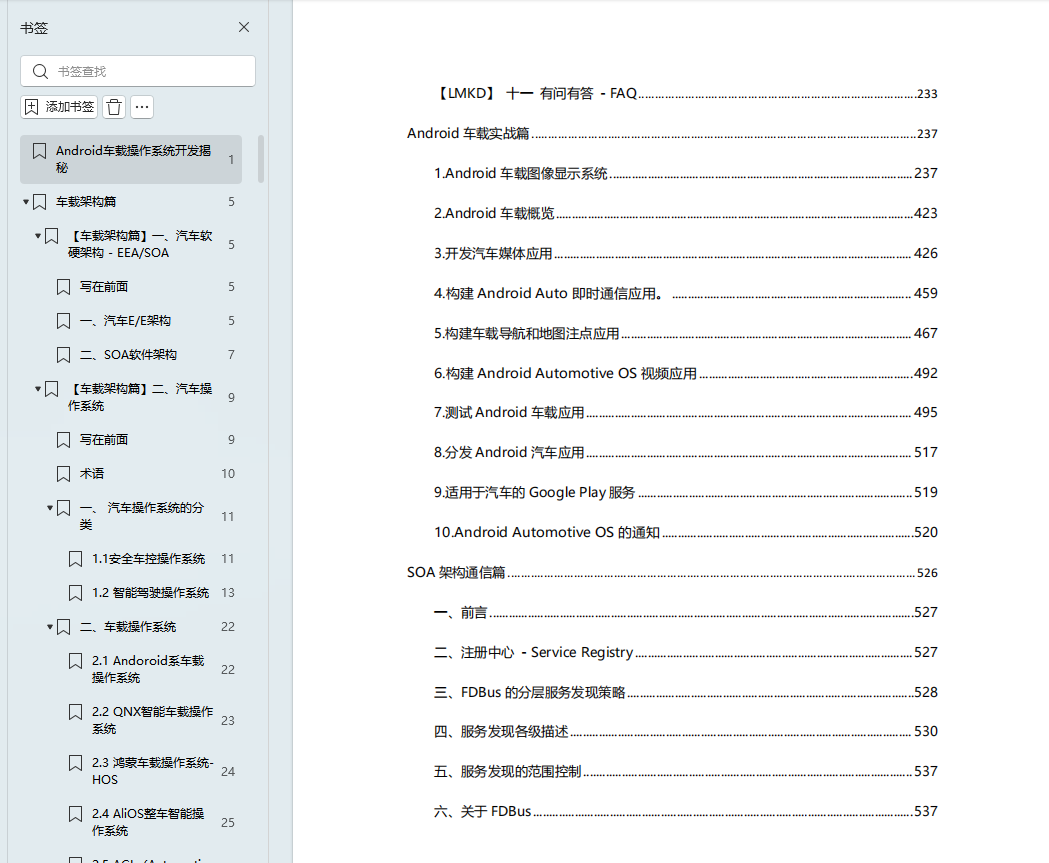Click bookmark icon of 2.4 AliOS整车智能操作系统

pyautogui.click(x=76, y=814)
